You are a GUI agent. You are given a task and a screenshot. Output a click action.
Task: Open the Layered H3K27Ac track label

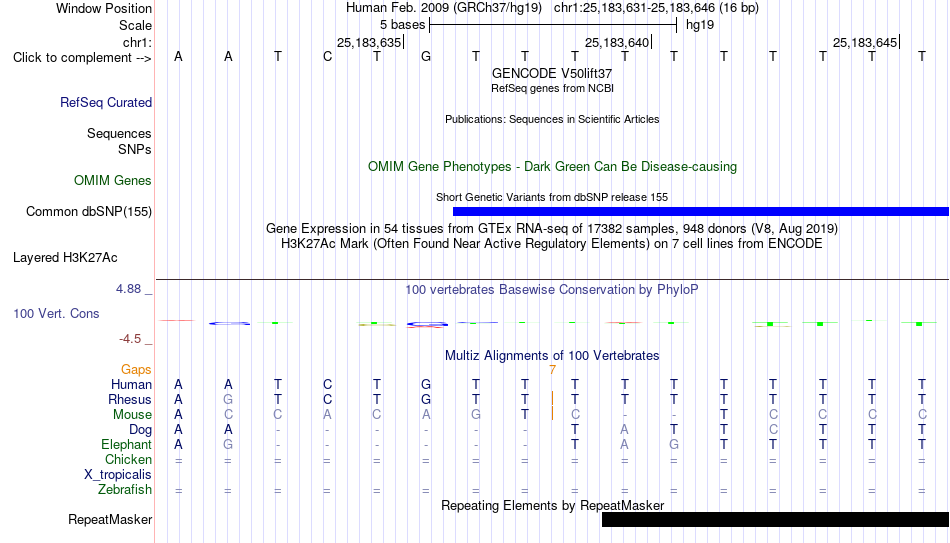[x=65, y=258]
